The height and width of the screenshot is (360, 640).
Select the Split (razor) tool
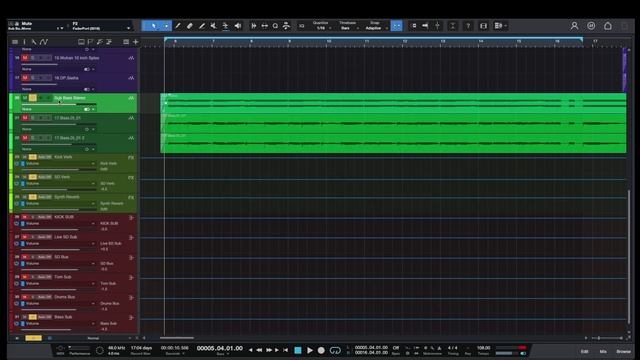[x=178, y=26]
